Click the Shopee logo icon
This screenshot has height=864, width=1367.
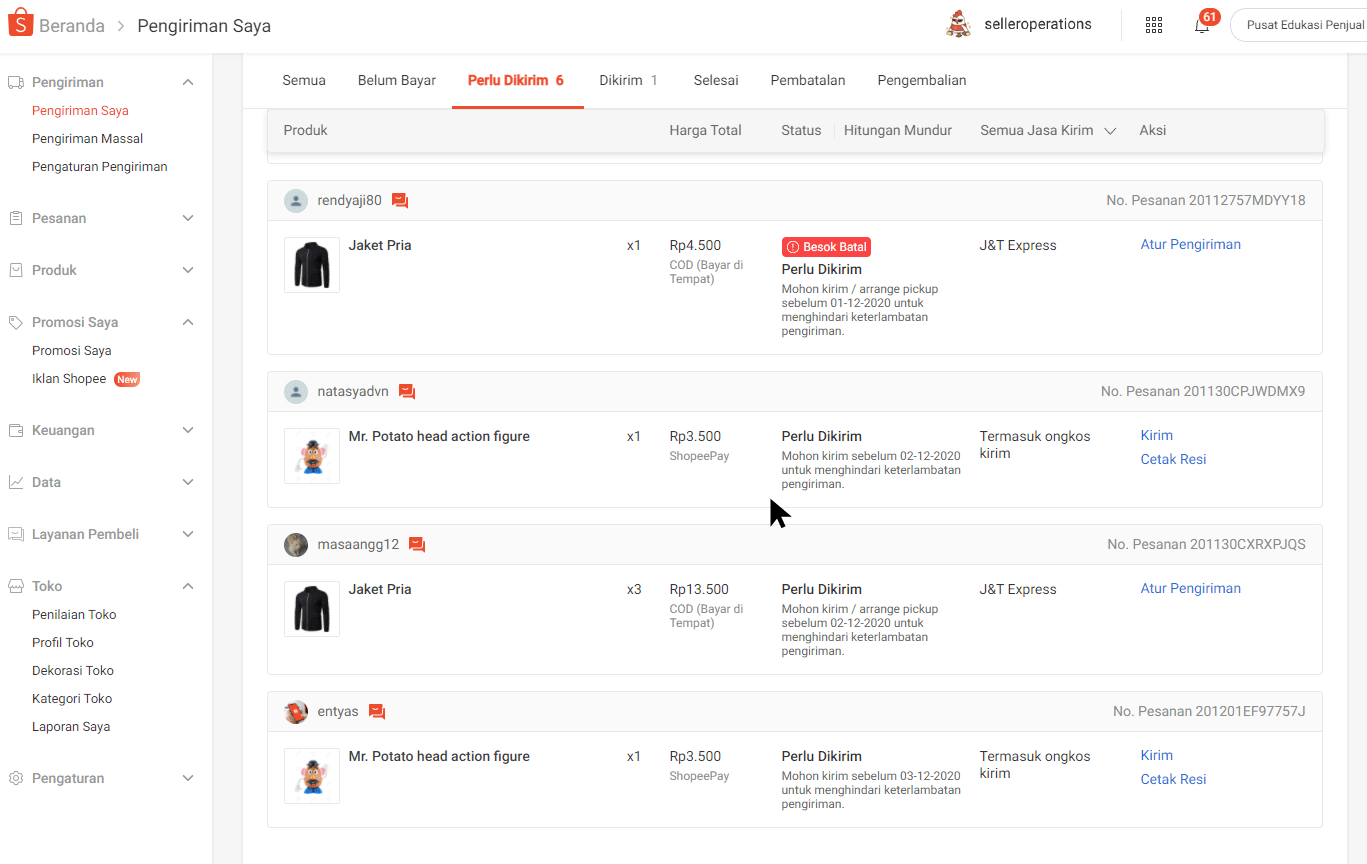(21, 24)
